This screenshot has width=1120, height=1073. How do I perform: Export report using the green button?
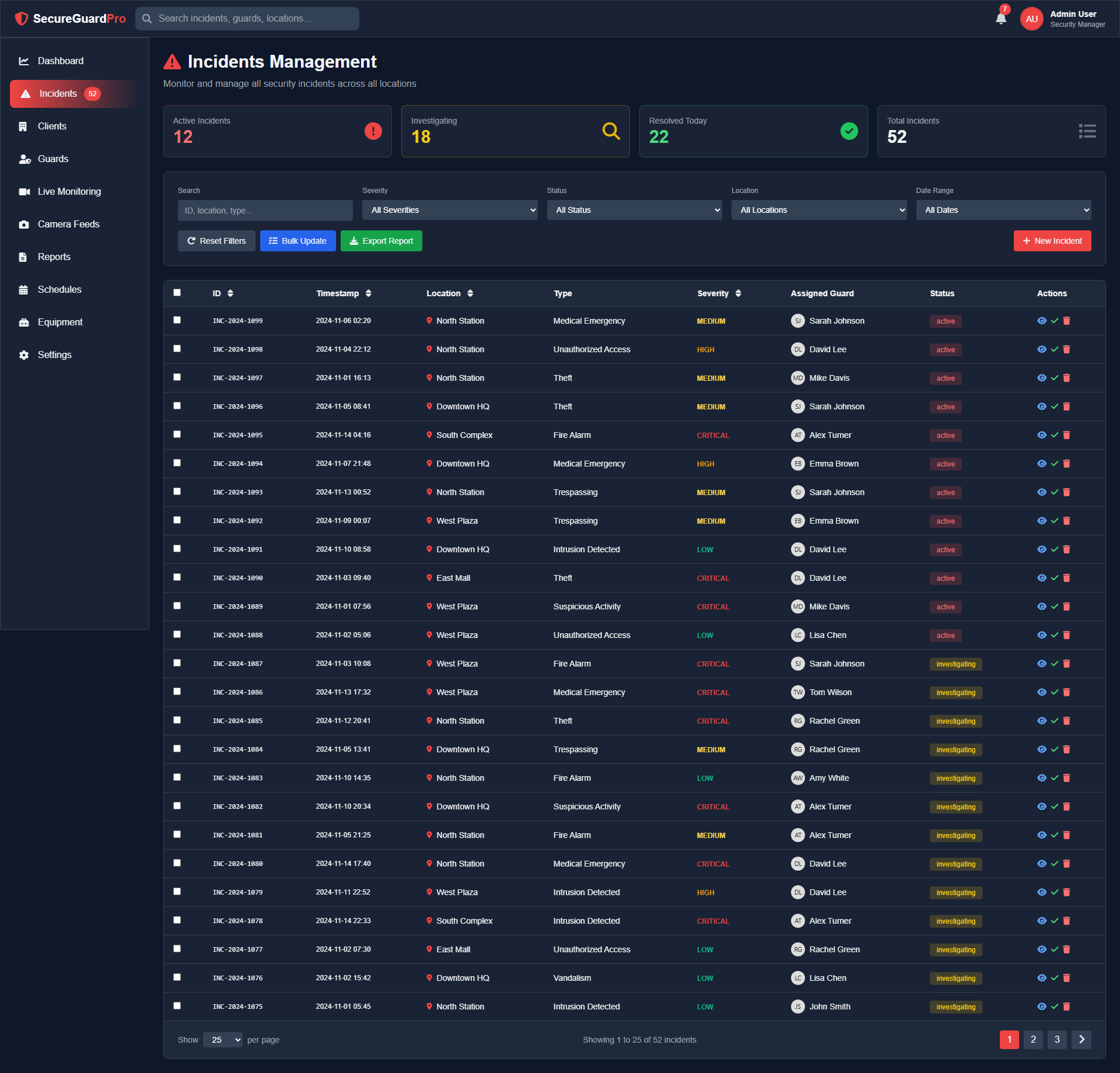381,241
